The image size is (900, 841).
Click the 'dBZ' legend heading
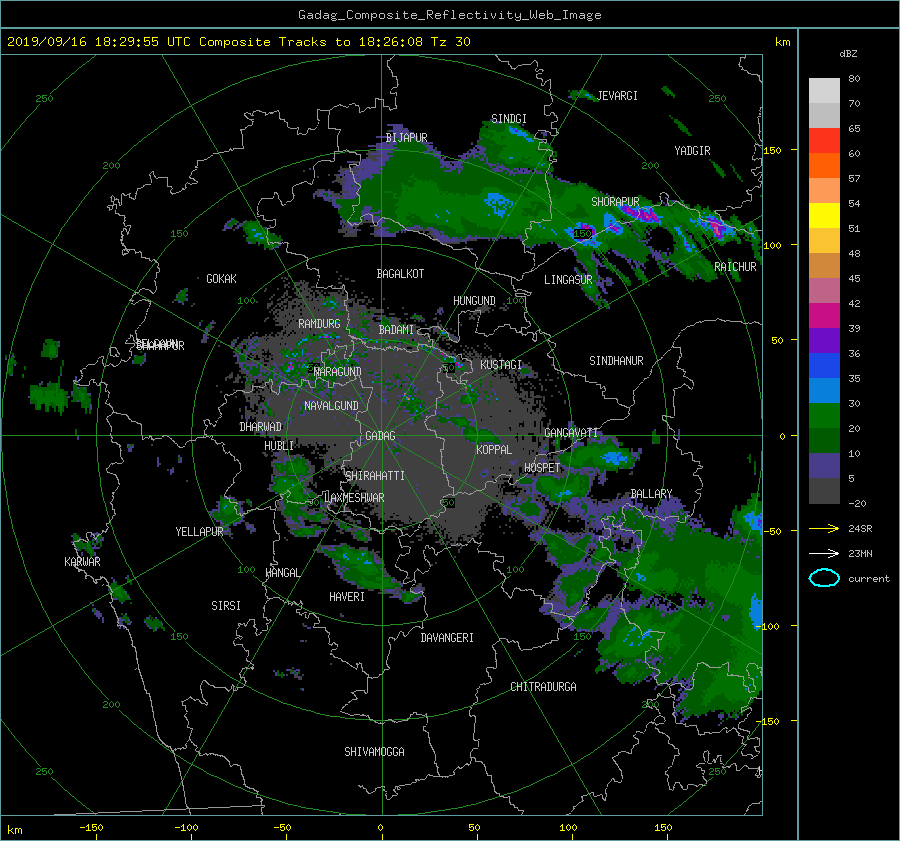[x=848, y=54]
